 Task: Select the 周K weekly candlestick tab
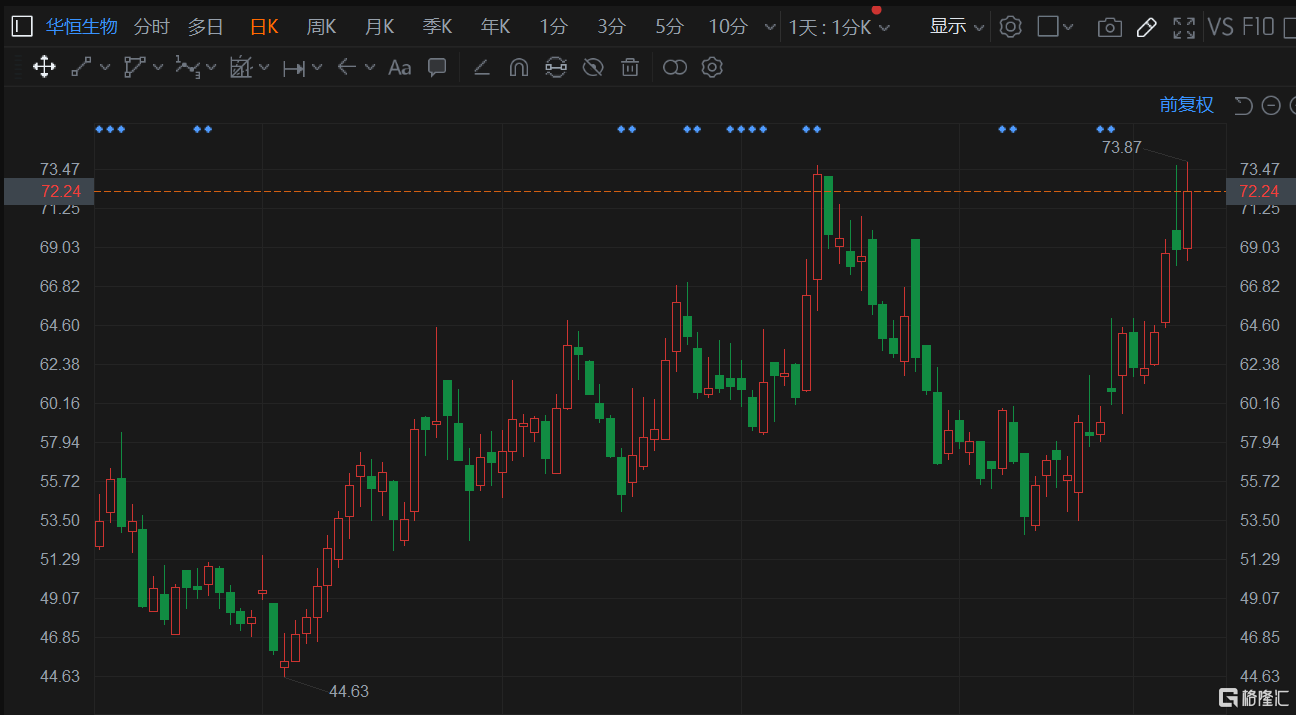click(321, 27)
